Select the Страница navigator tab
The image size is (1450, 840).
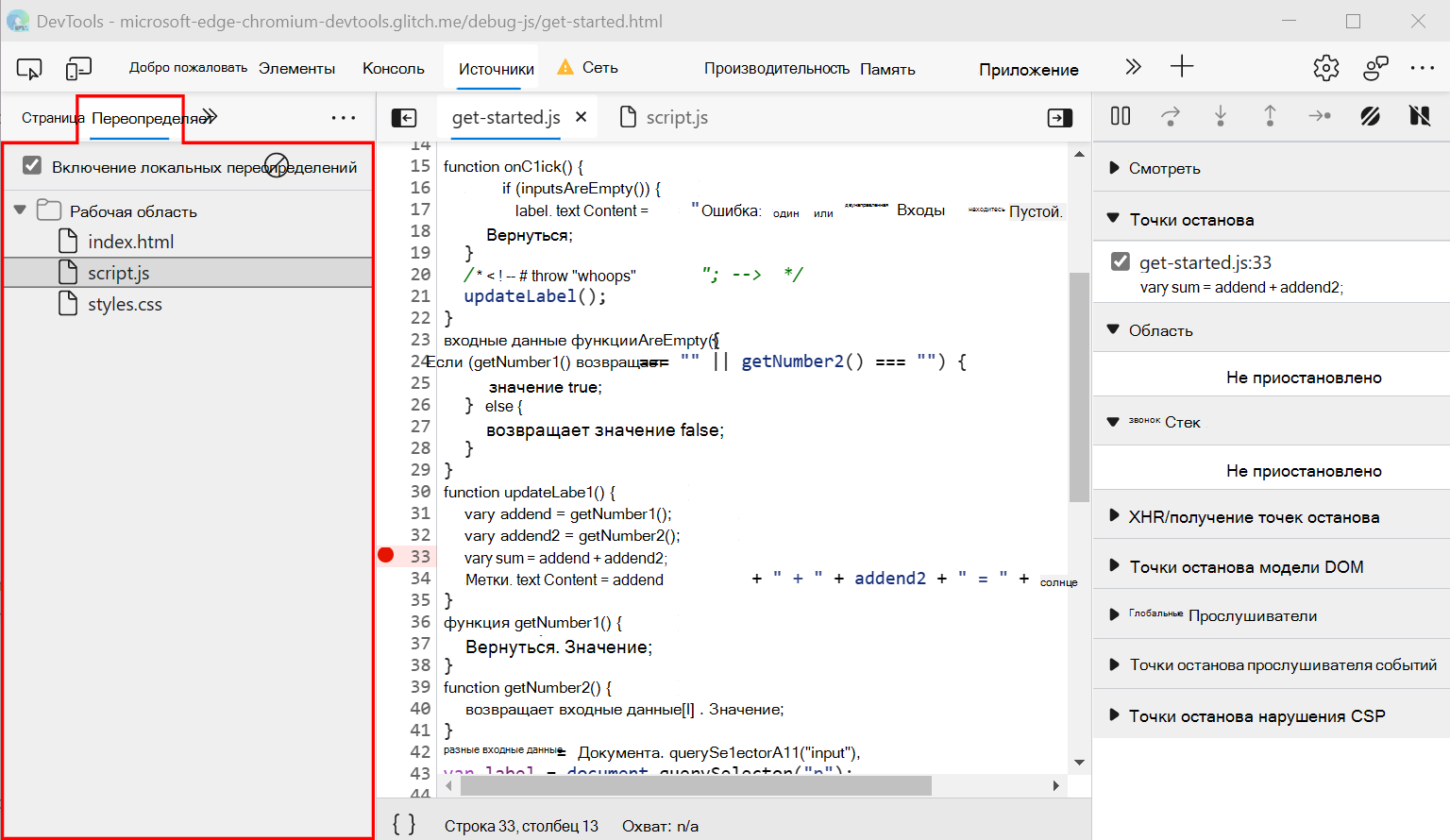(53, 118)
